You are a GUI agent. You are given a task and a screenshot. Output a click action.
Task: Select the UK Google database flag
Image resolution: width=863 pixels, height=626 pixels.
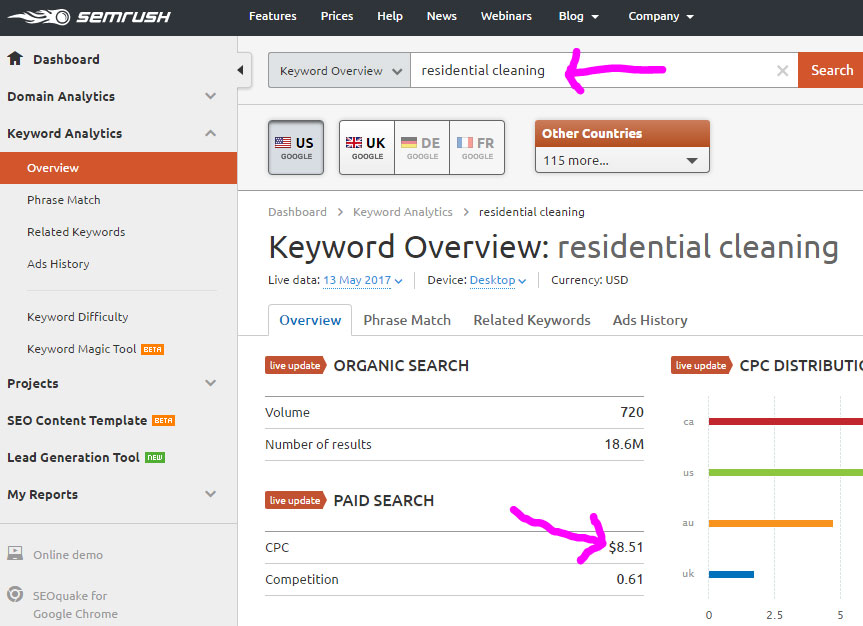coord(367,148)
